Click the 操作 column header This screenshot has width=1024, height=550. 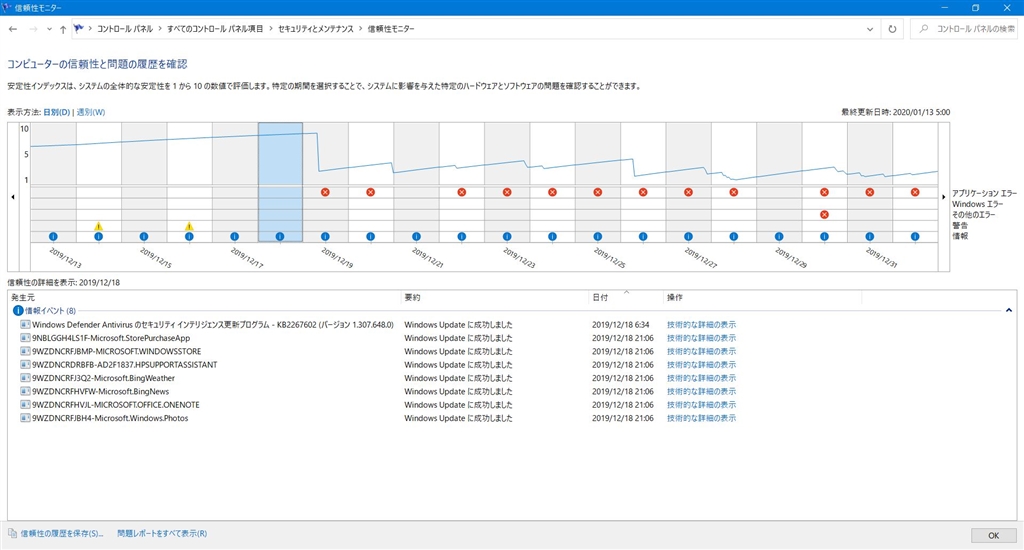point(762,297)
